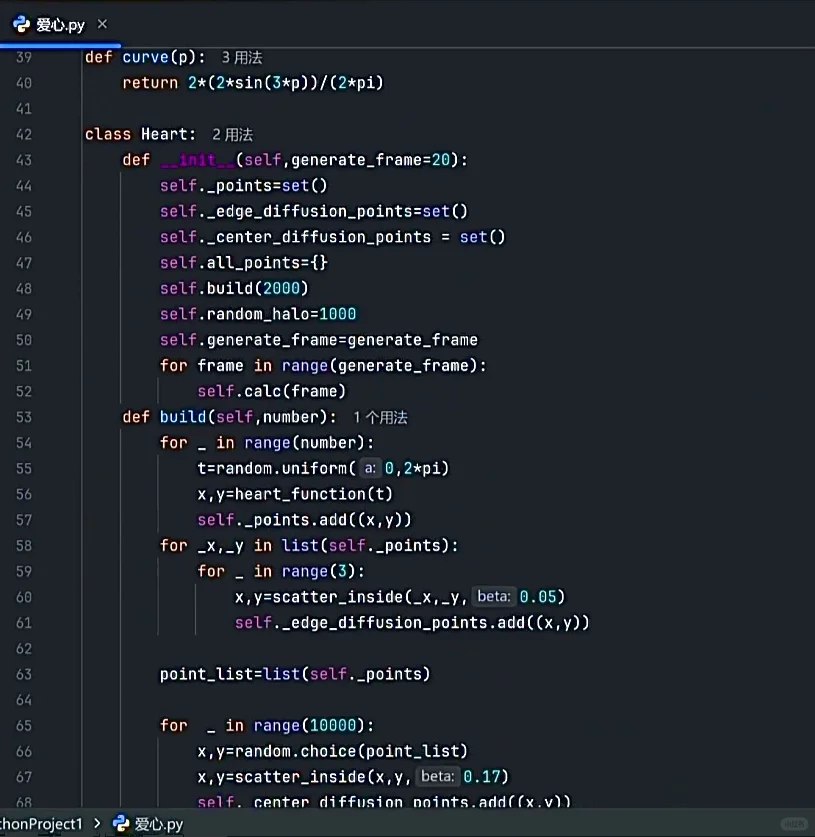Click 'self._edge_diffusion_points=set()' line
Screen dimensions: 815x837
coord(314,211)
